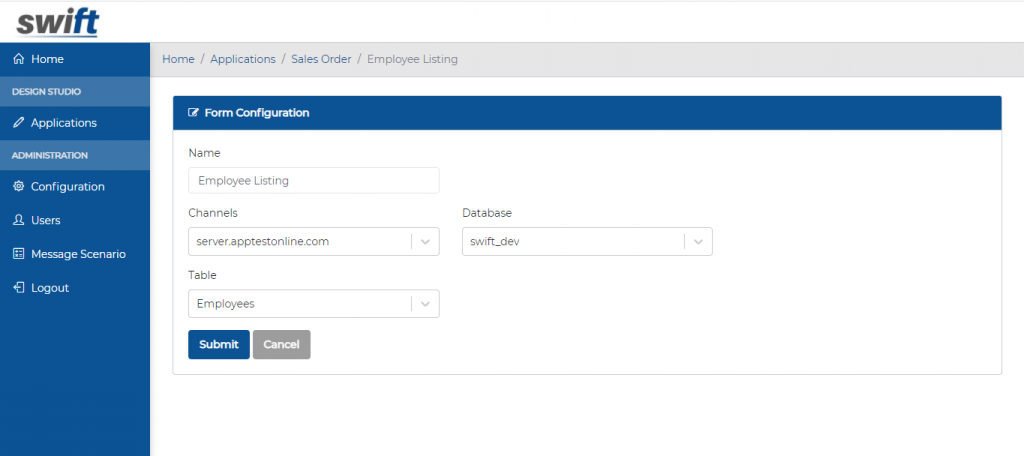Screen dimensions: 1024x456
Task: Click the Users person icon
Action: point(18,220)
